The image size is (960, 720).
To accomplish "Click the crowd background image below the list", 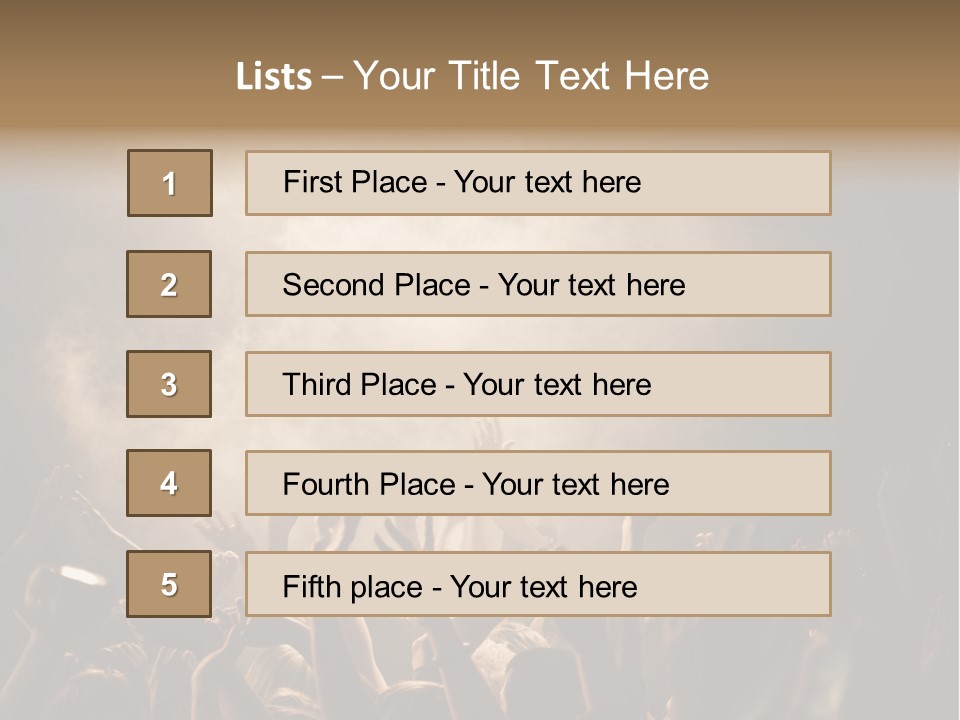I will coord(480,670).
